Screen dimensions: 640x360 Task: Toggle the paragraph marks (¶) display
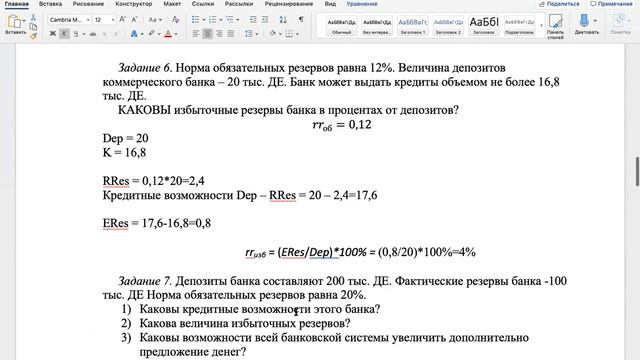(301, 20)
